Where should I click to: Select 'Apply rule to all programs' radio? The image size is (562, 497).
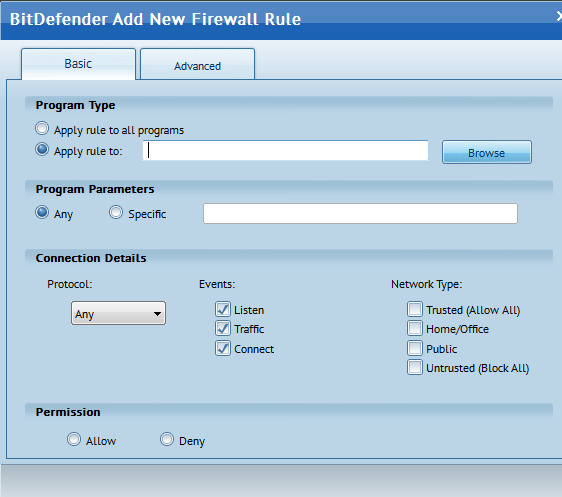click(42, 128)
